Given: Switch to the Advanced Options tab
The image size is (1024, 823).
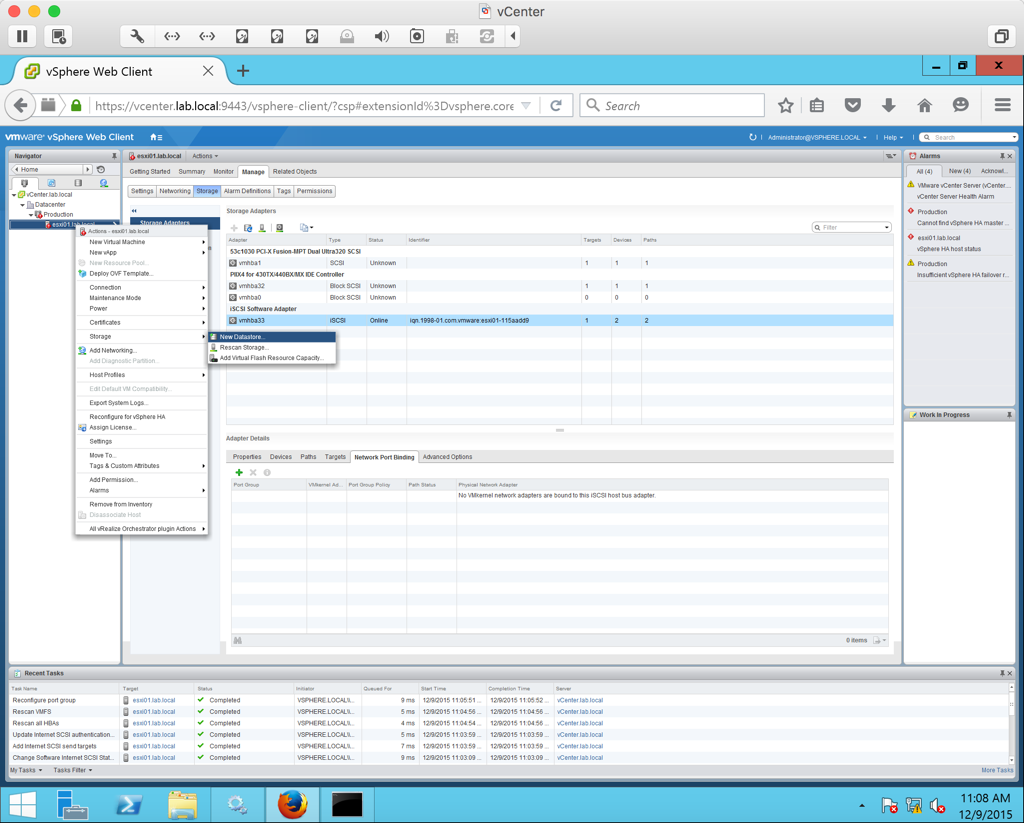Looking at the screenshot, I should 447,457.
